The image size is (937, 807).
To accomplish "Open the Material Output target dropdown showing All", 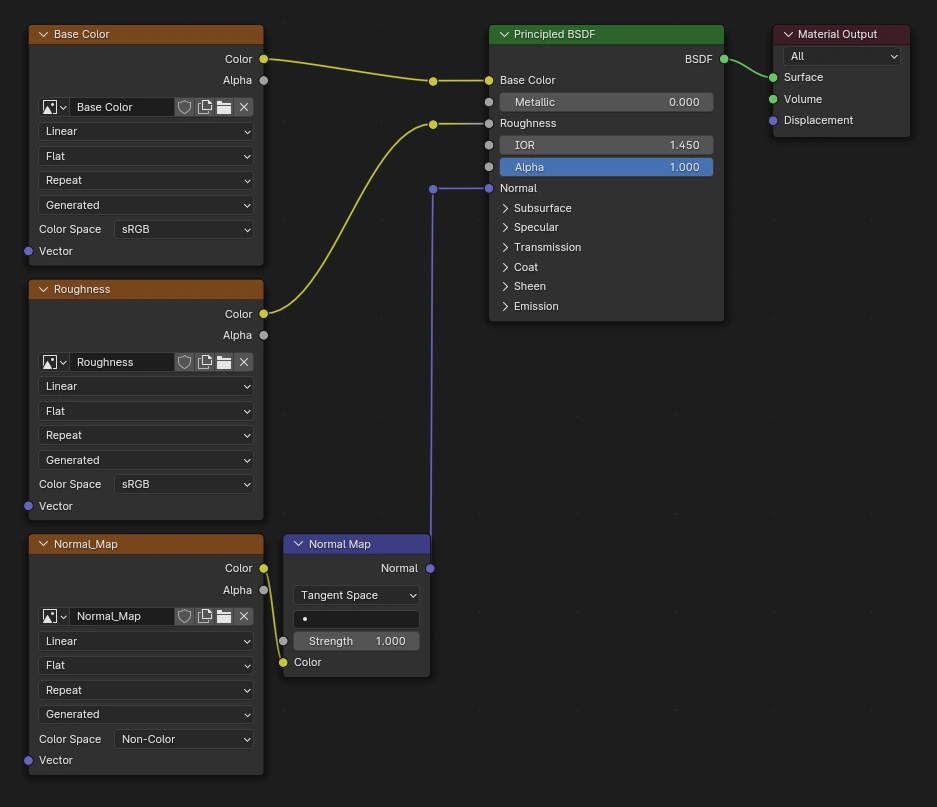I will [x=841, y=57].
